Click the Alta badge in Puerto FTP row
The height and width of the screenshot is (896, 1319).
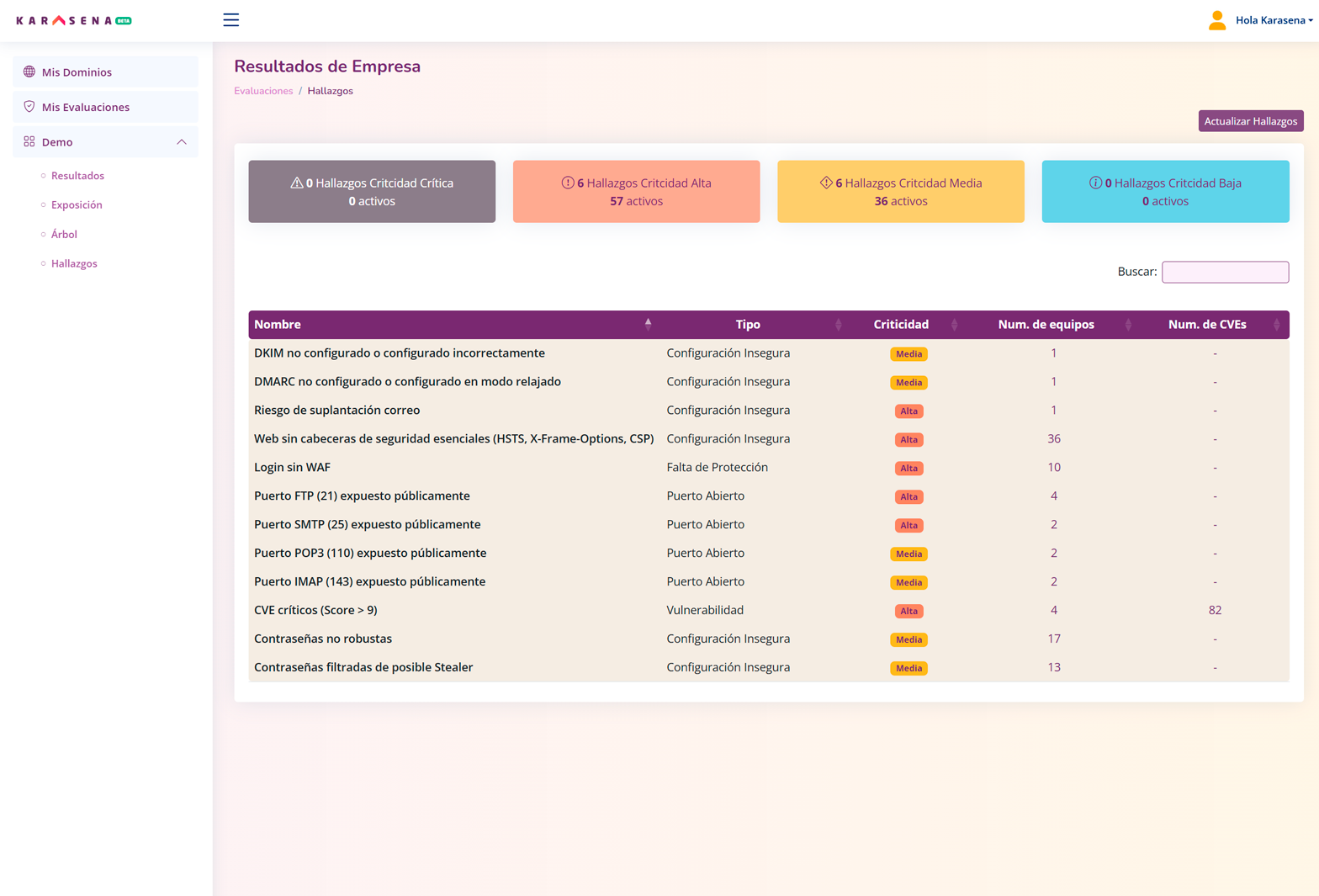coord(908,497)
